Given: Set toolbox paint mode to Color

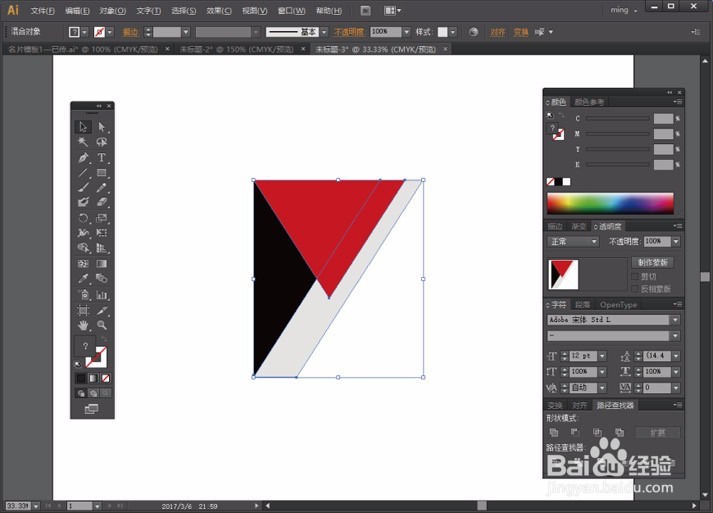Looking at the screenshot, I should pos(81,378).
